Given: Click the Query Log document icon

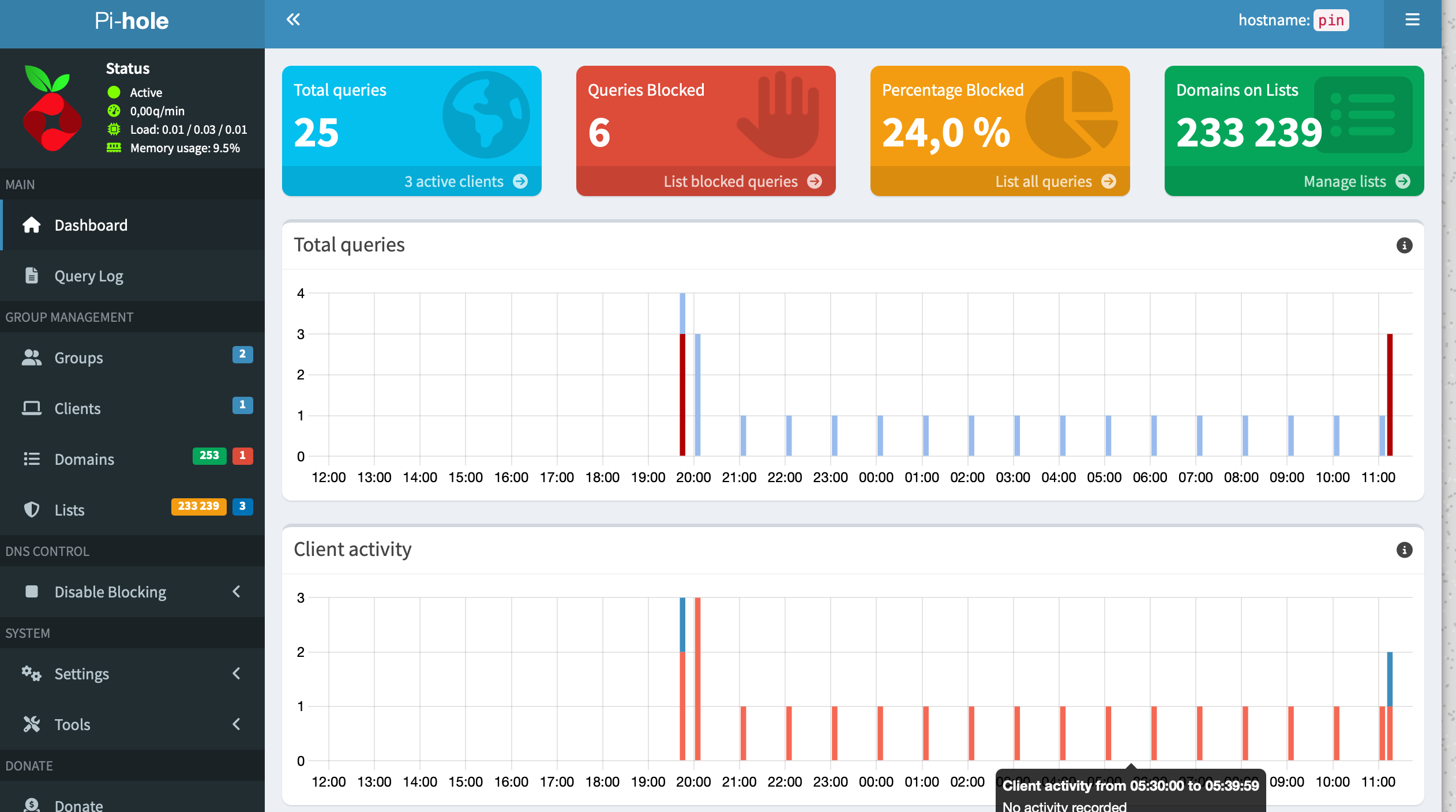Looking at the screenshot, I should click(32, 276).
